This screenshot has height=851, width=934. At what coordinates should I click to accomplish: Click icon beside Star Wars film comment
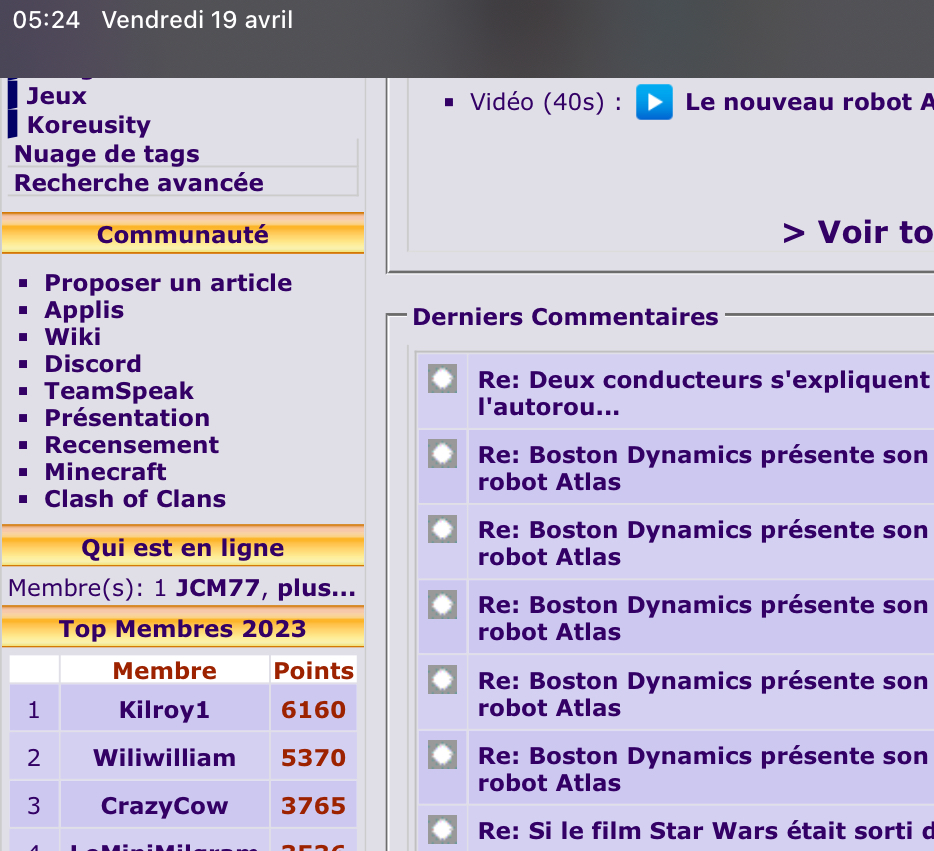pos(442,829)
